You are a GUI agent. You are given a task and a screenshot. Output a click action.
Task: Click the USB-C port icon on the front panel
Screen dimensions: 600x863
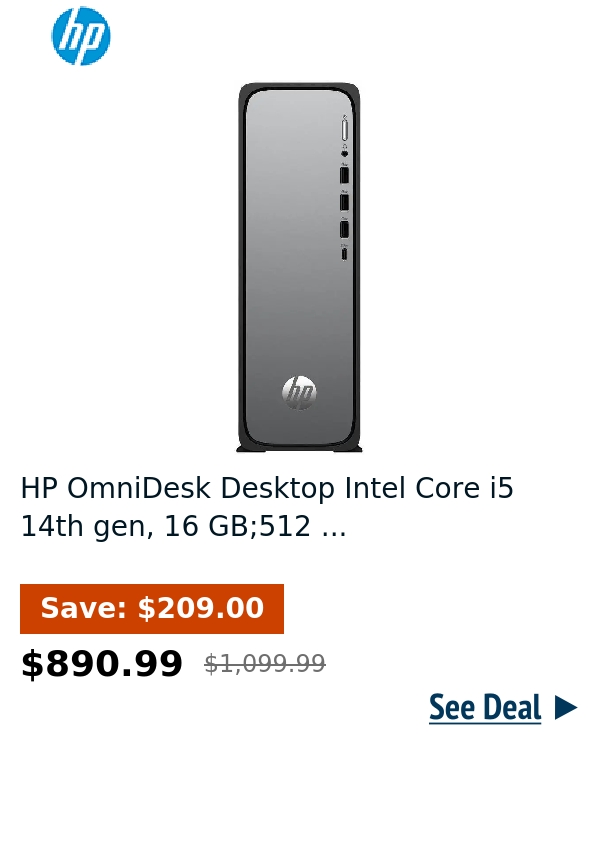344,254
